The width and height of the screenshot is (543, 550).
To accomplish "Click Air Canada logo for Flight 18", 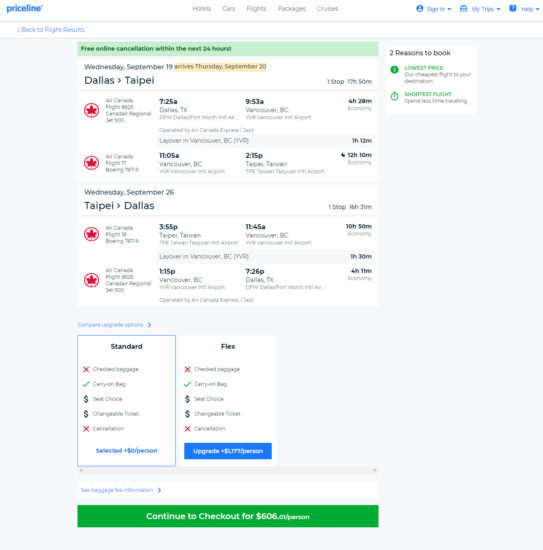I will coord(92,234).
